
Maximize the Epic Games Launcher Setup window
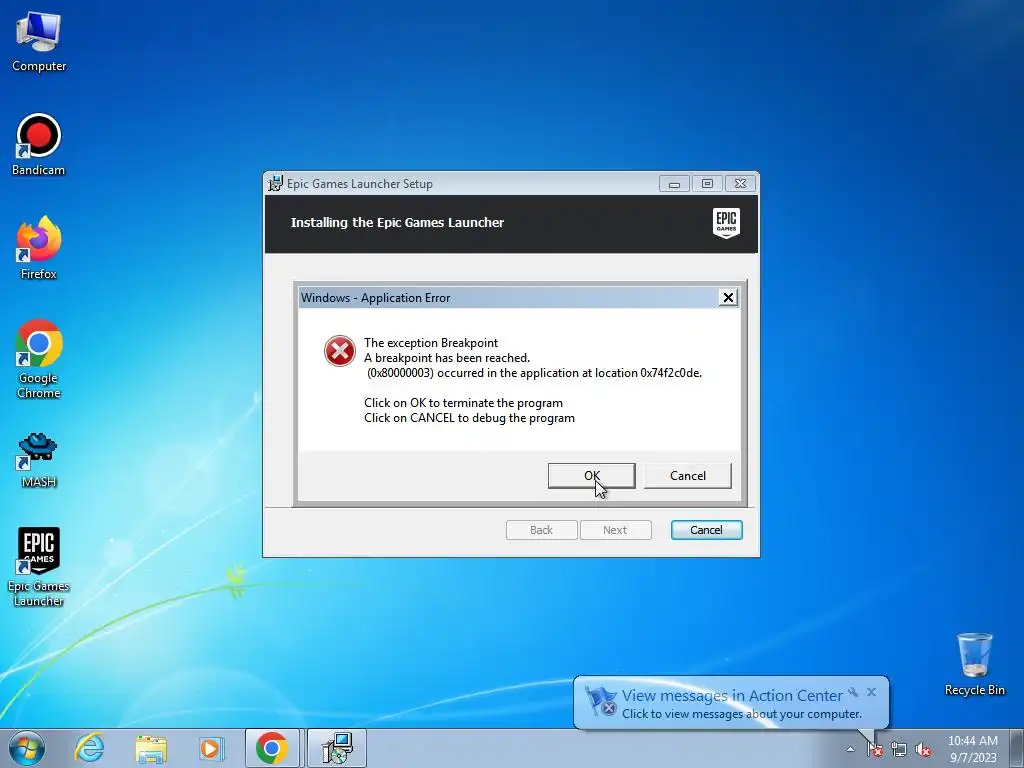[x=707, y=184]
